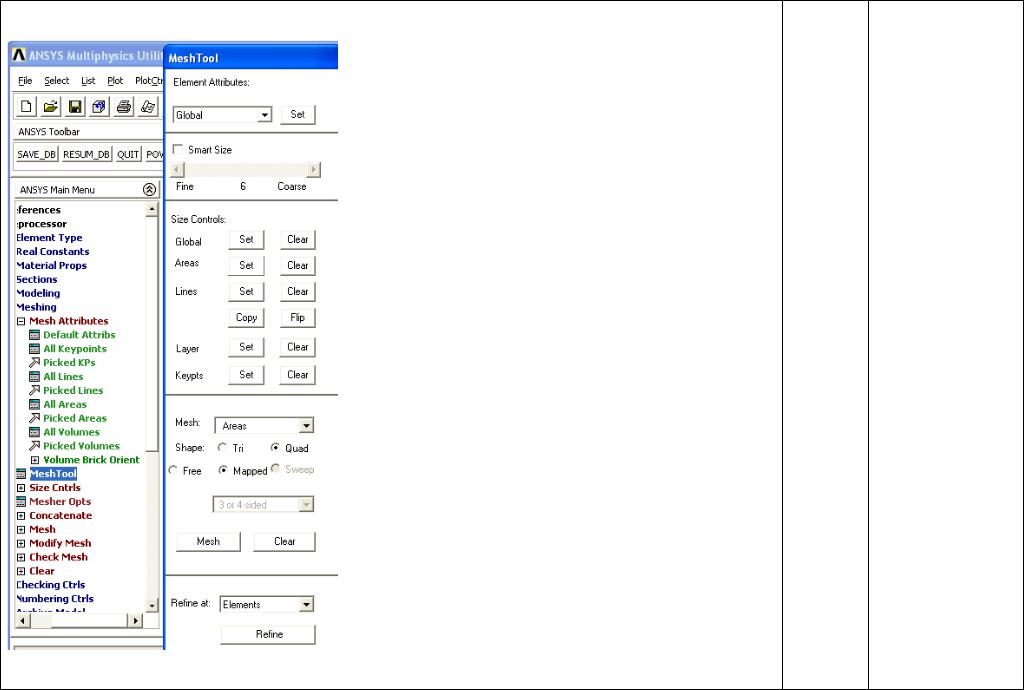Screen dimensions: 1024x690
Task: Expand the Volume Brick Orient node
Action: [x=35, y=460]
